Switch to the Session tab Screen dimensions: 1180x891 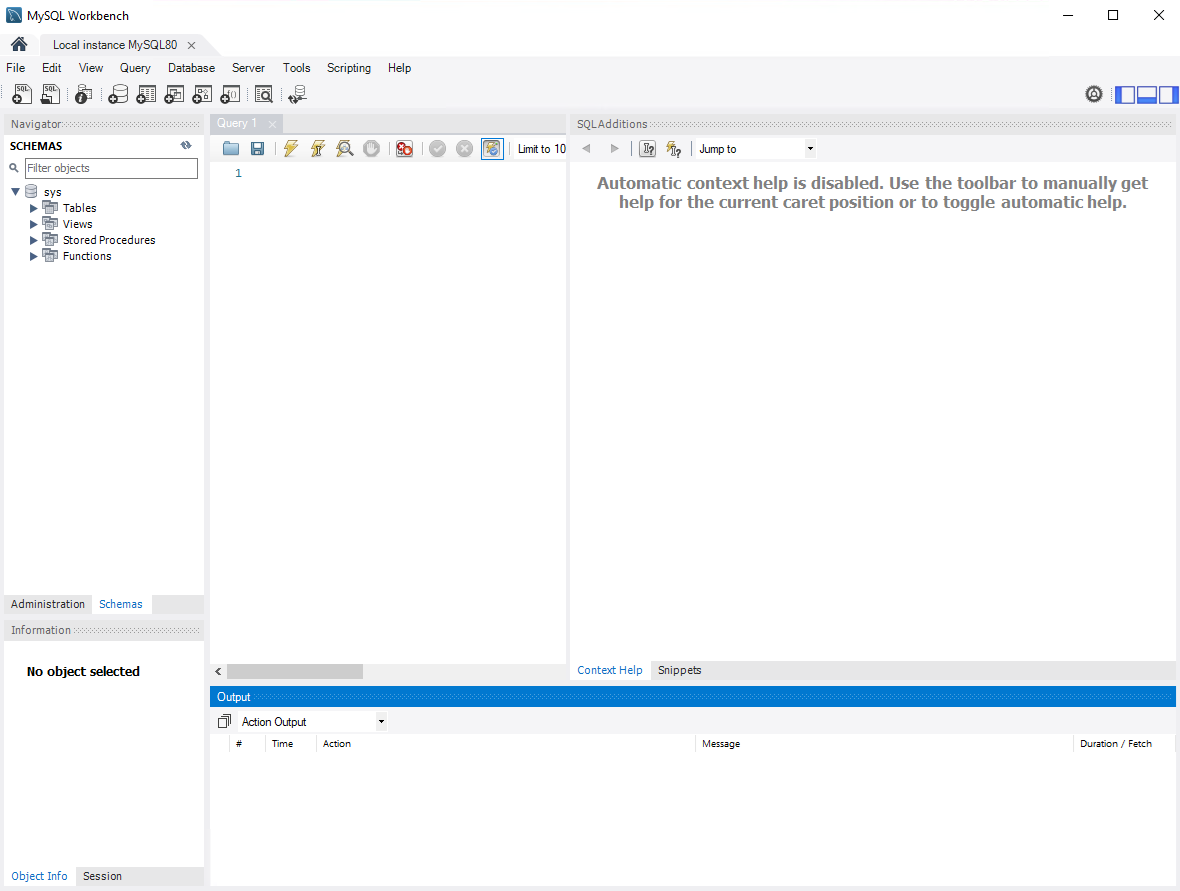click(102, 876)
